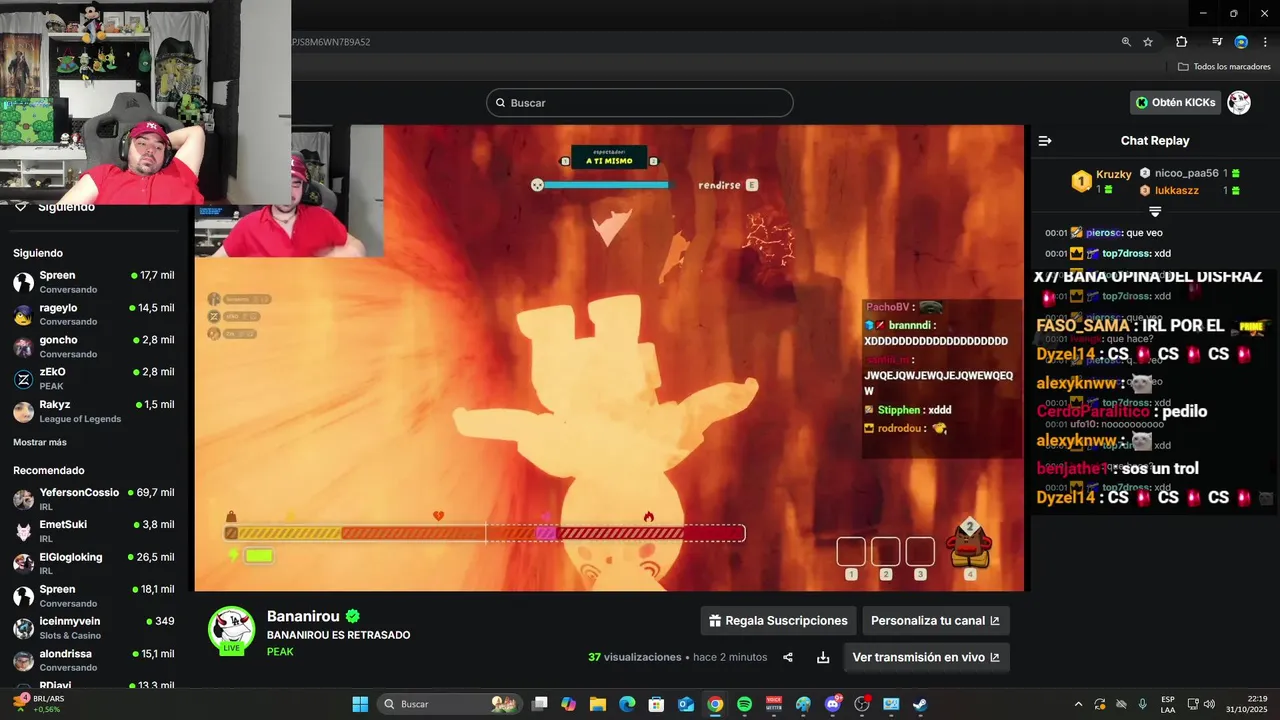The height and width of the screenshot is (720, 1280).
Task: Open YefersonCossio recommended channel
Action: coord(94,499)
